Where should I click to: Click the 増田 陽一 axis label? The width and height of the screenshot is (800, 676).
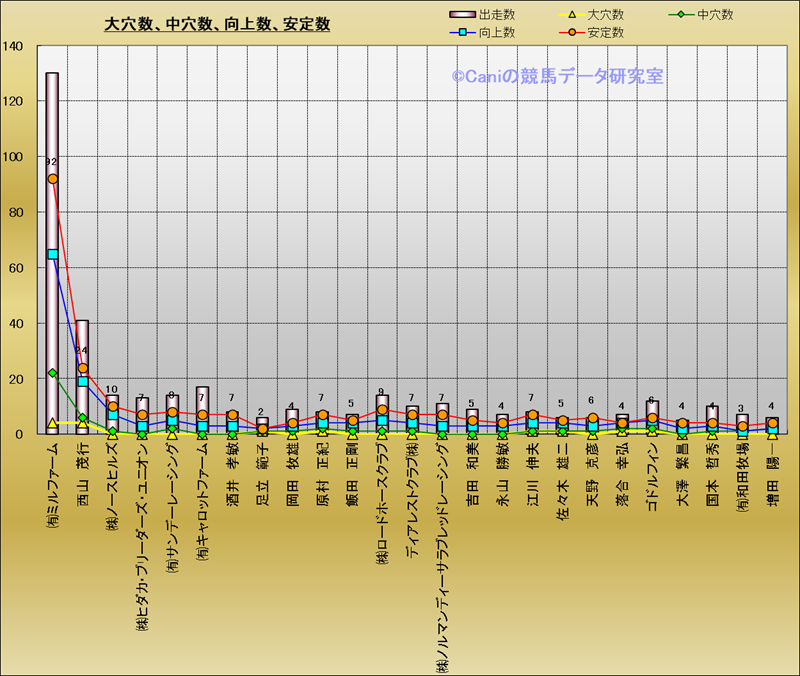pos(772,475)
